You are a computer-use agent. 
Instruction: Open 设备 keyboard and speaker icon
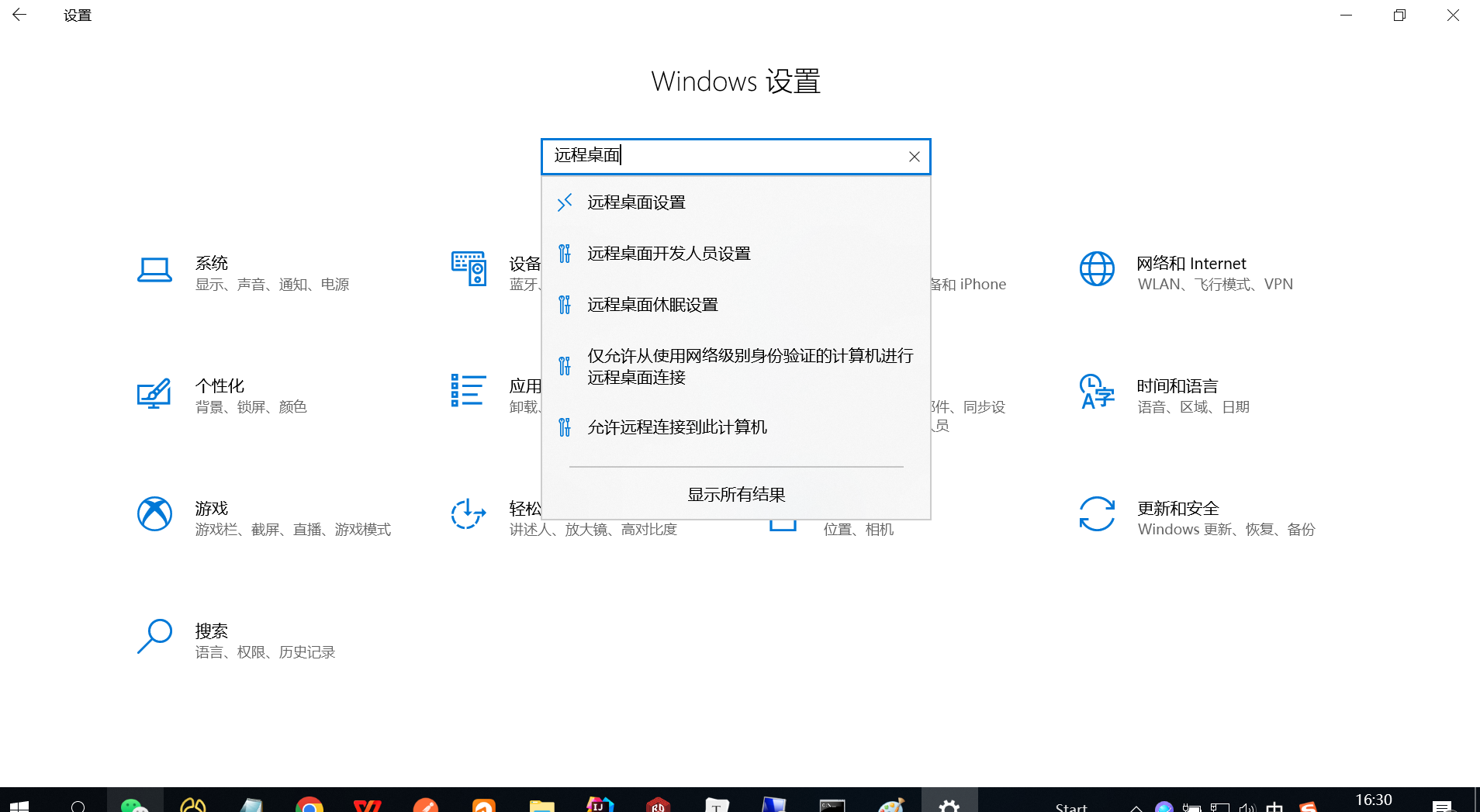pos(469,269)
